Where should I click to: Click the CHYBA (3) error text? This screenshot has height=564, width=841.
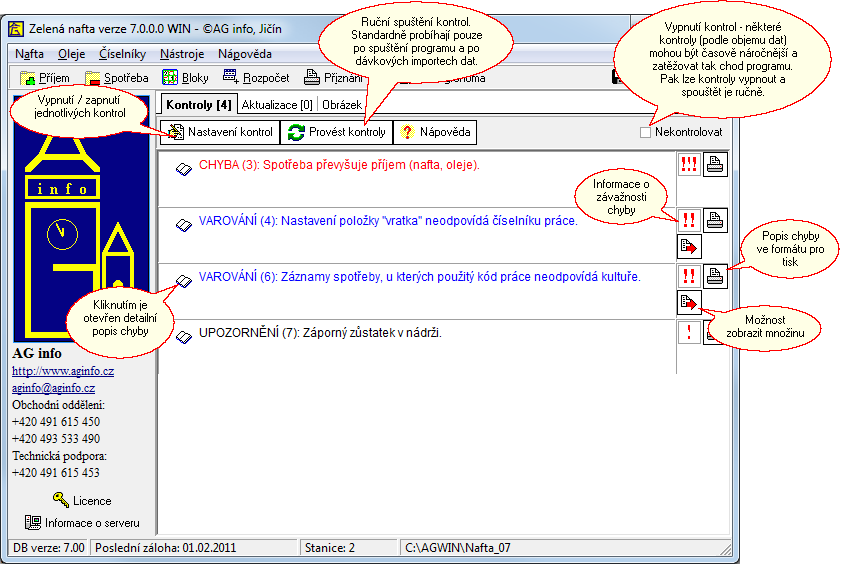point(339,165)
